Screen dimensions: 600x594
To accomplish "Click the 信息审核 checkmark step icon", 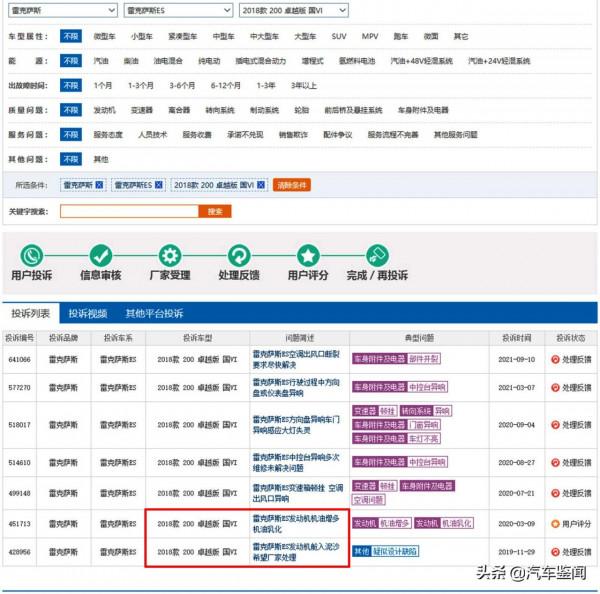I will [101, 255].
